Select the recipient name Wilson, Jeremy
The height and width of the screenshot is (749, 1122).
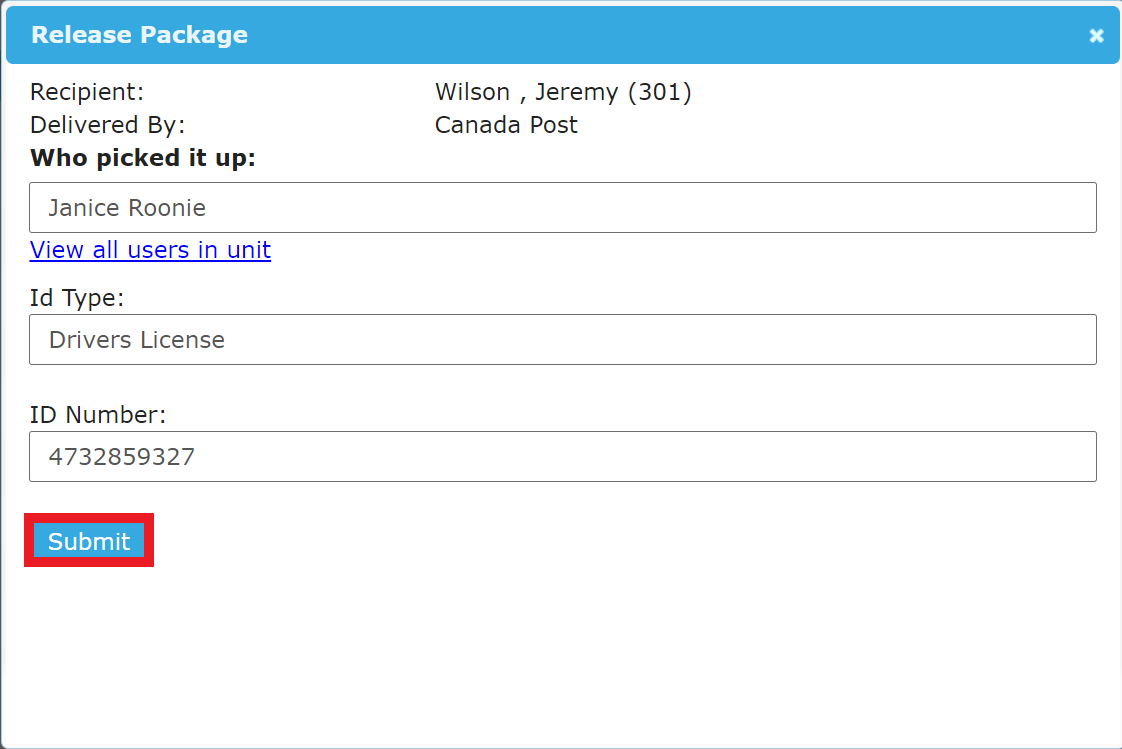point(527,92)
